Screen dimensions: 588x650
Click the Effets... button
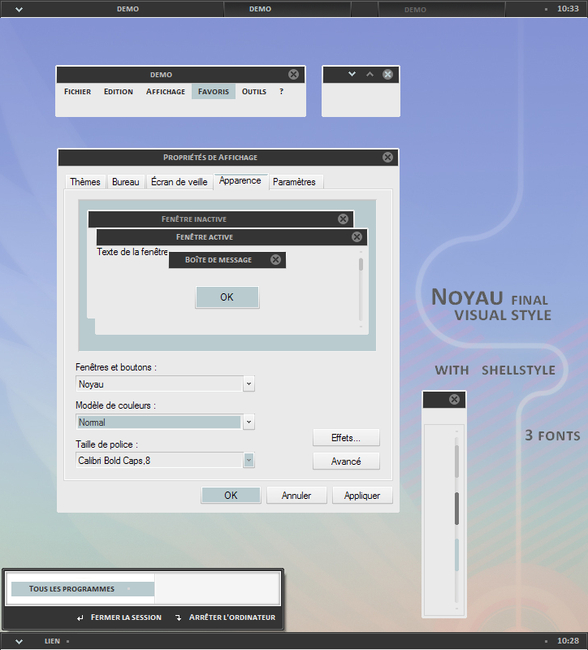point(346,438)
